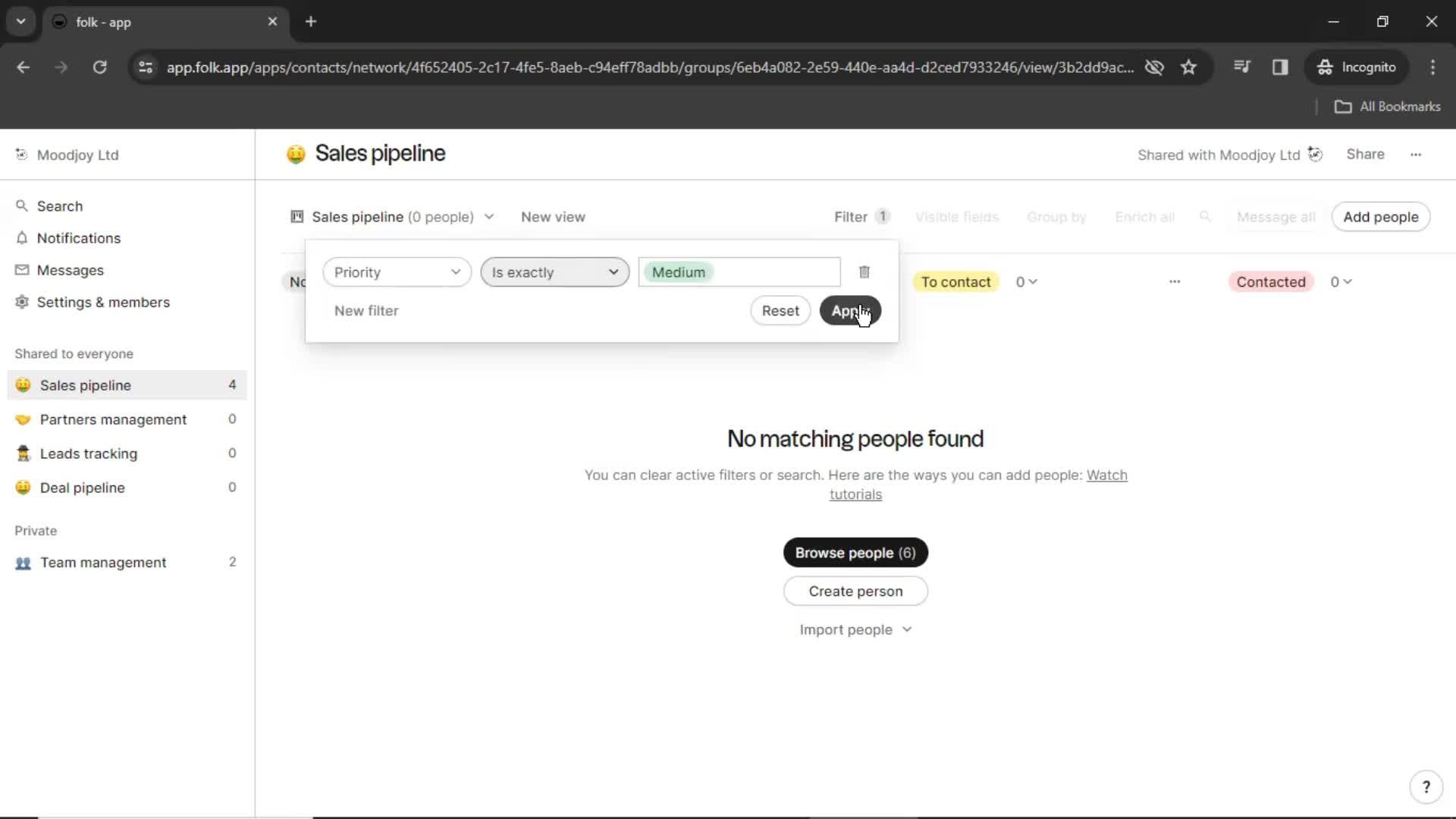
Task: Click Shared with Moodjoy Ltd text
Action: [x=1219, y=155]
